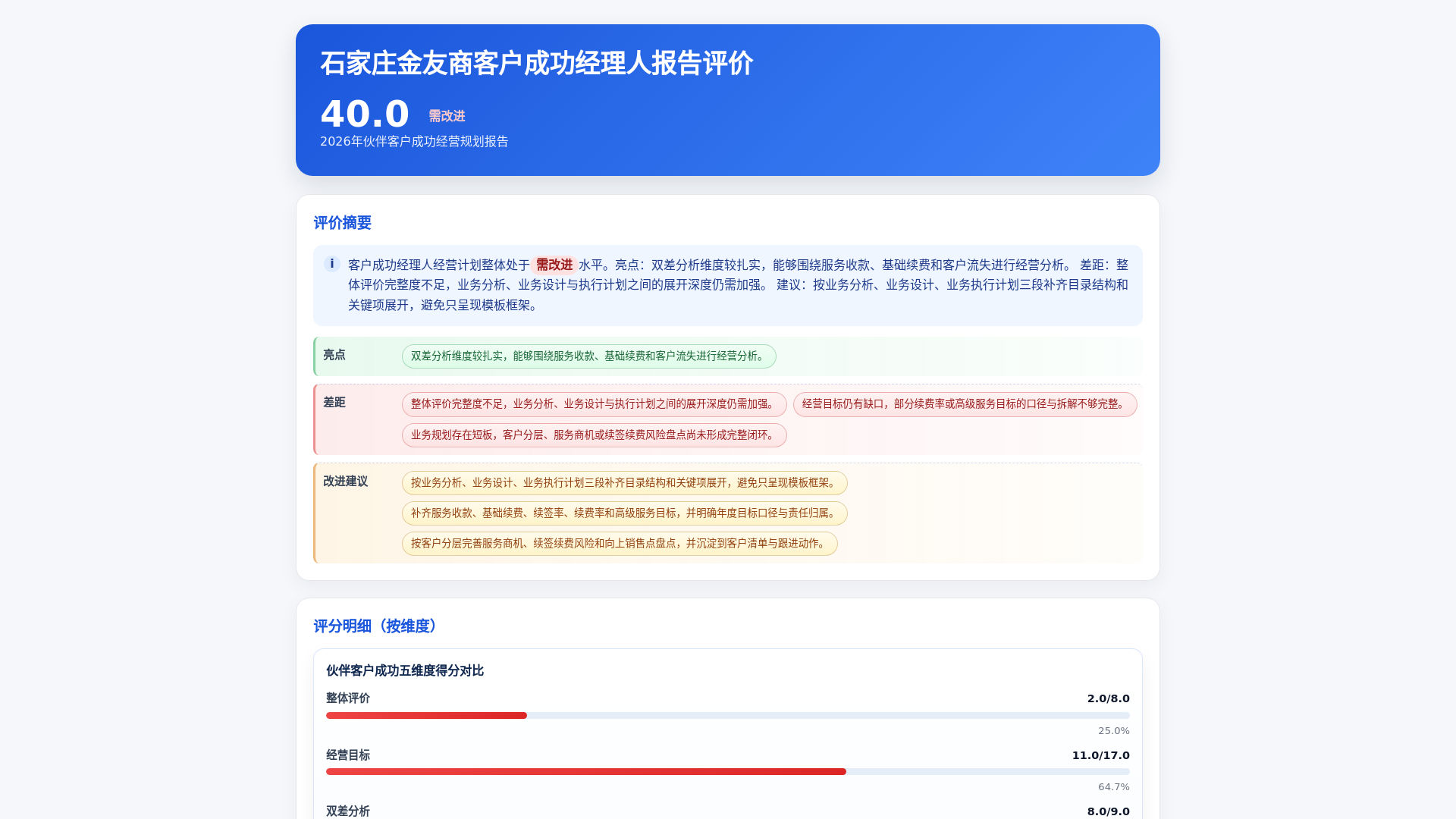Click the suggestion chip 按业务分析、业务设计

point(625,483)
